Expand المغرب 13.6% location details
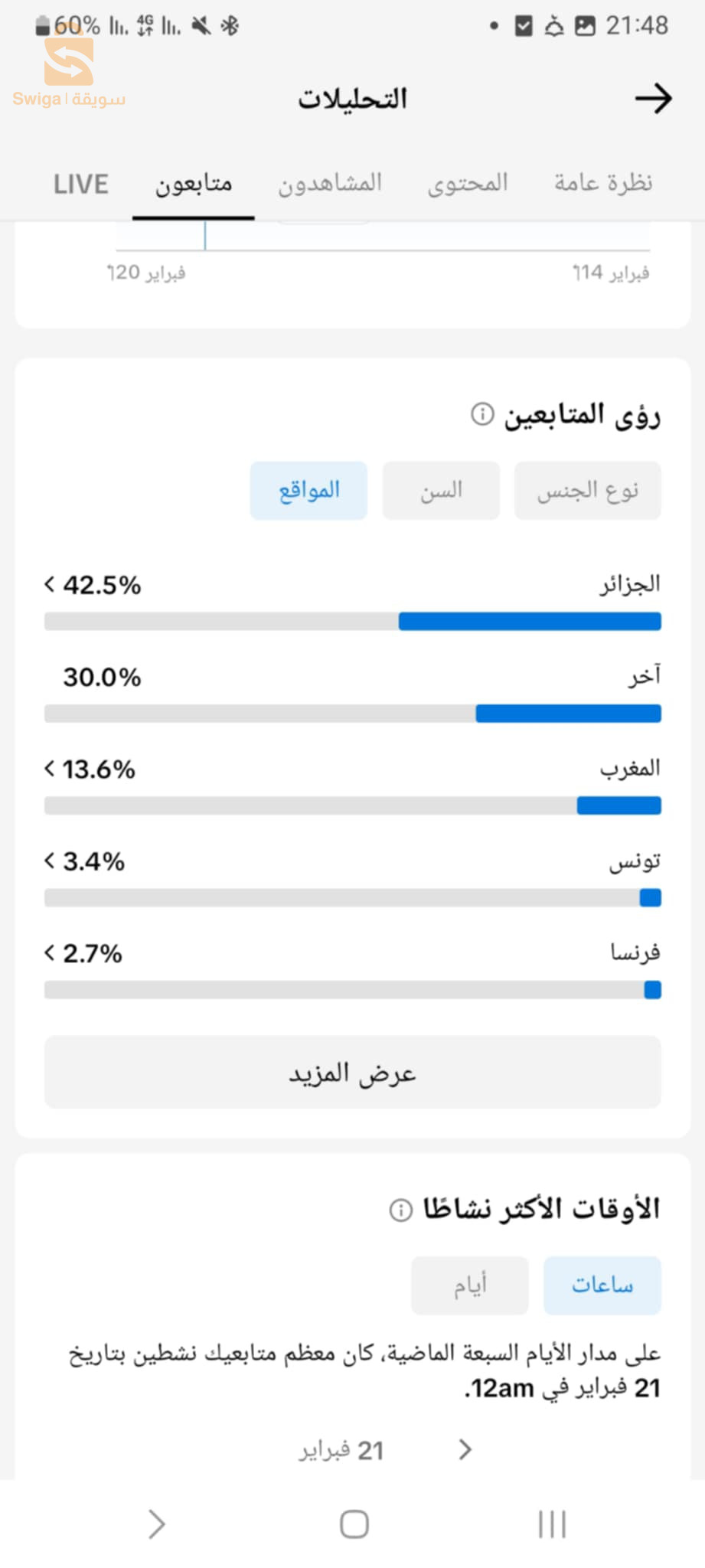705x1568 pixels. 51,769
